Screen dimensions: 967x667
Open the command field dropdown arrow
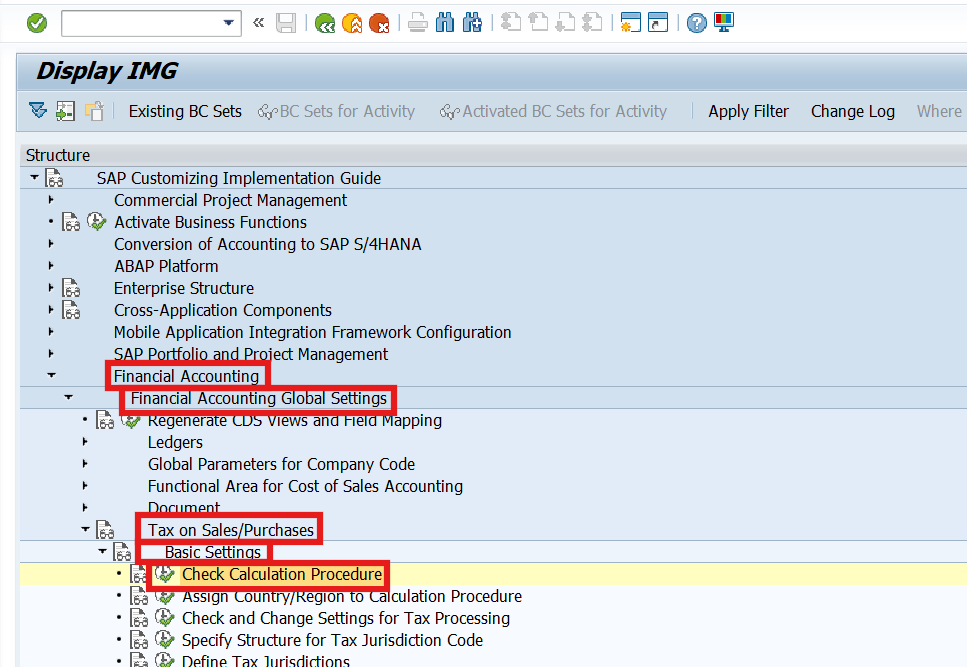pyautogui.click(x=228, y=22)
